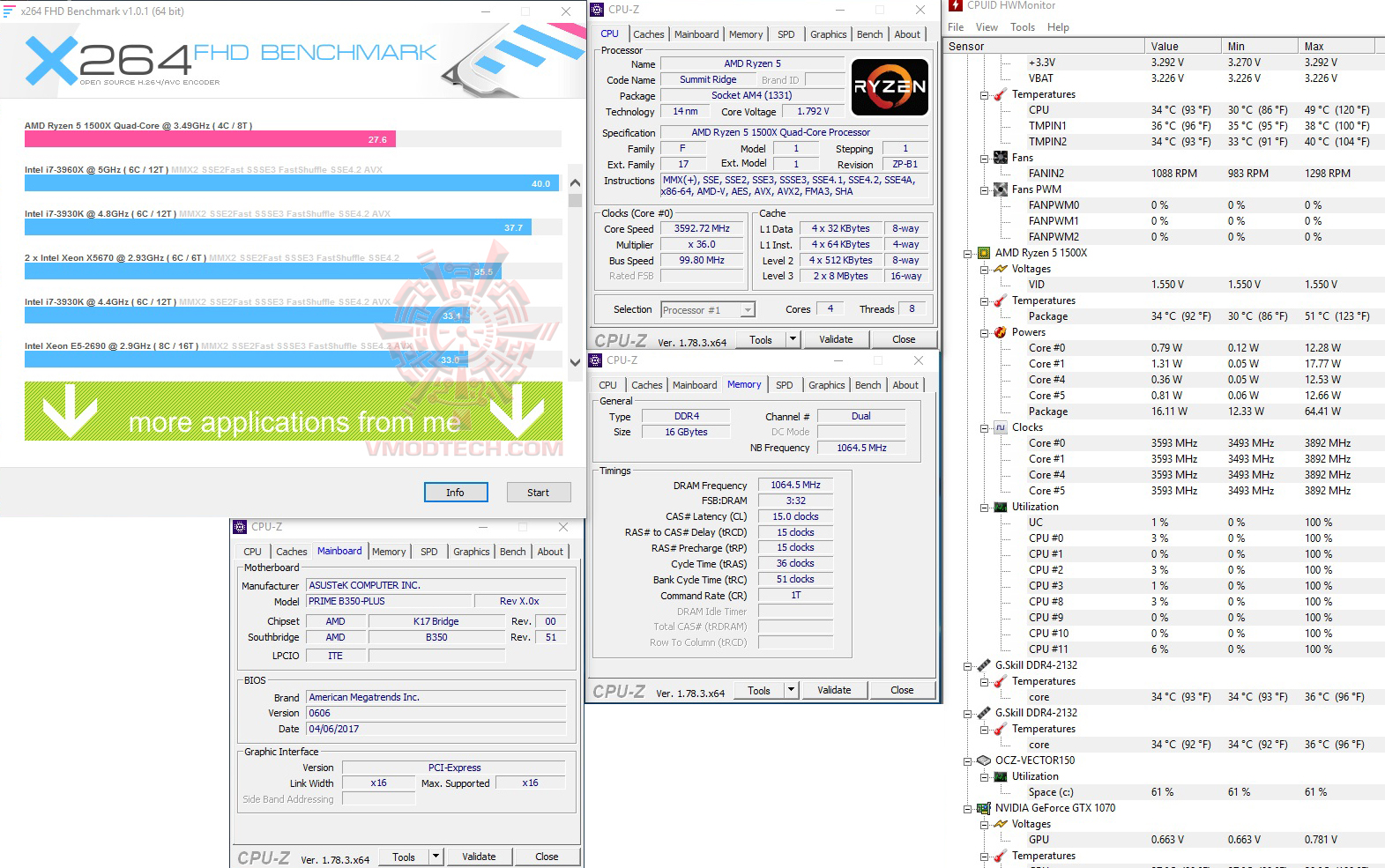Click the Ryzen Voltages lightning icon

pyautogui.click(x=1001, y=269)
